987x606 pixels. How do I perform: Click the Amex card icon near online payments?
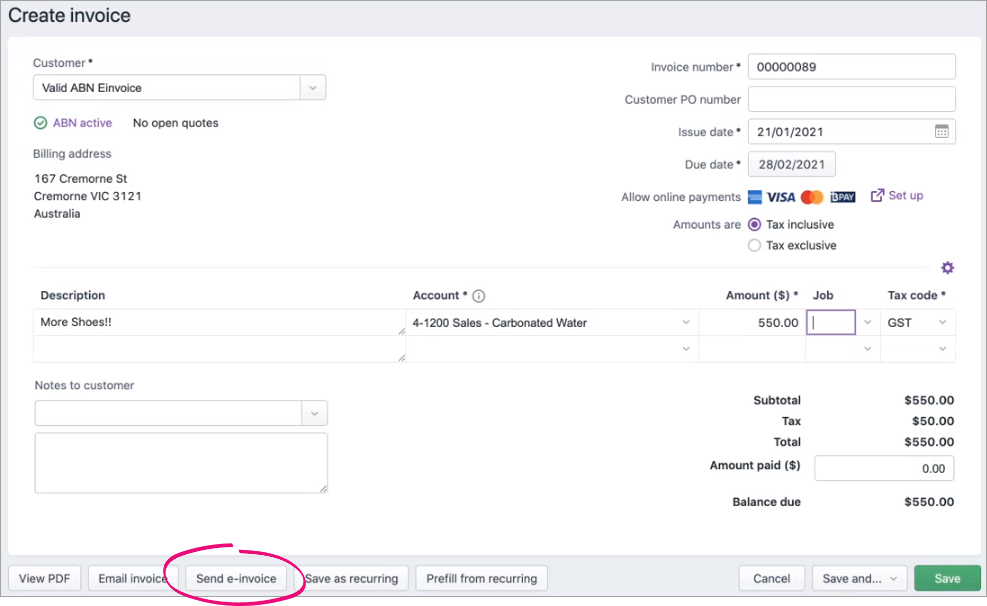pyautogui.click(x=754, y=196)
